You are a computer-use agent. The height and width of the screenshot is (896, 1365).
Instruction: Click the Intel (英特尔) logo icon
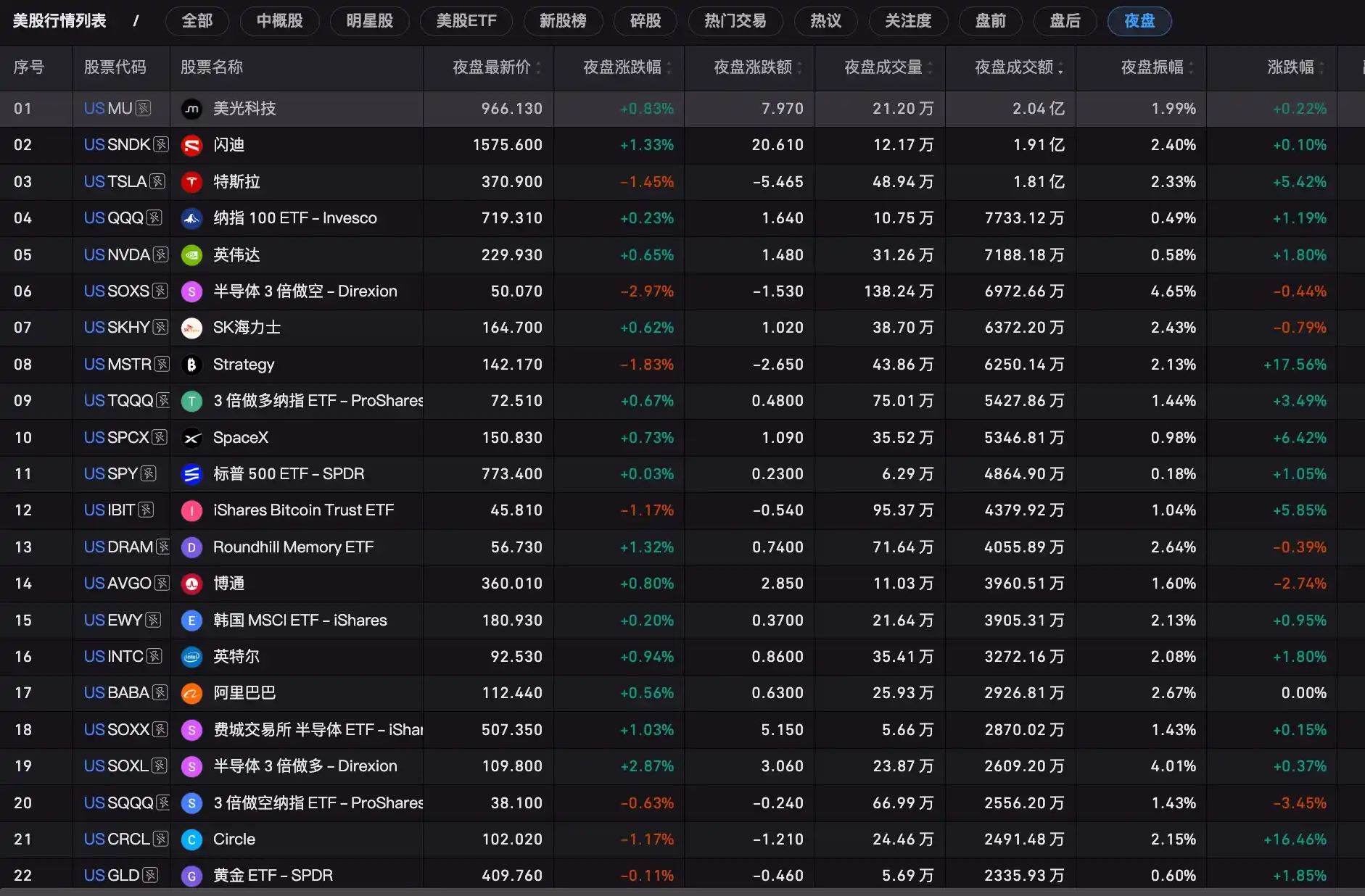coord(191,657)
